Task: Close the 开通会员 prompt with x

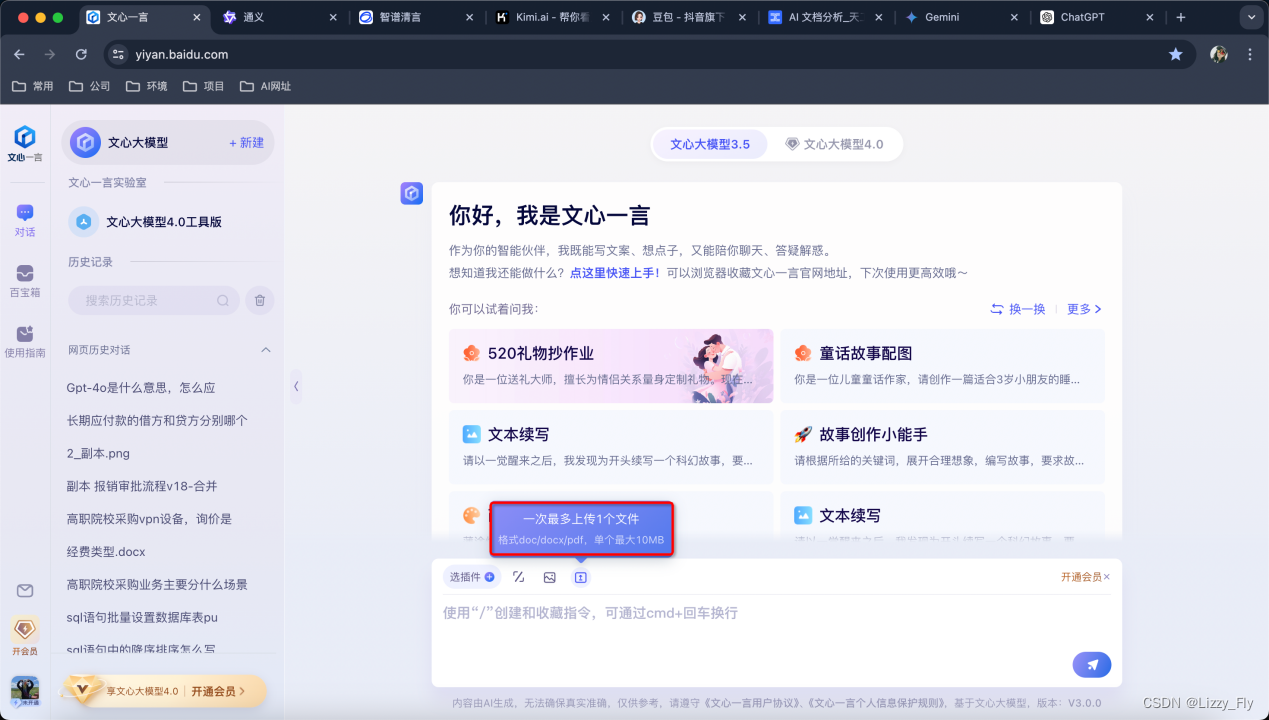Action: pyautogui.click(x=1107, y=577)
